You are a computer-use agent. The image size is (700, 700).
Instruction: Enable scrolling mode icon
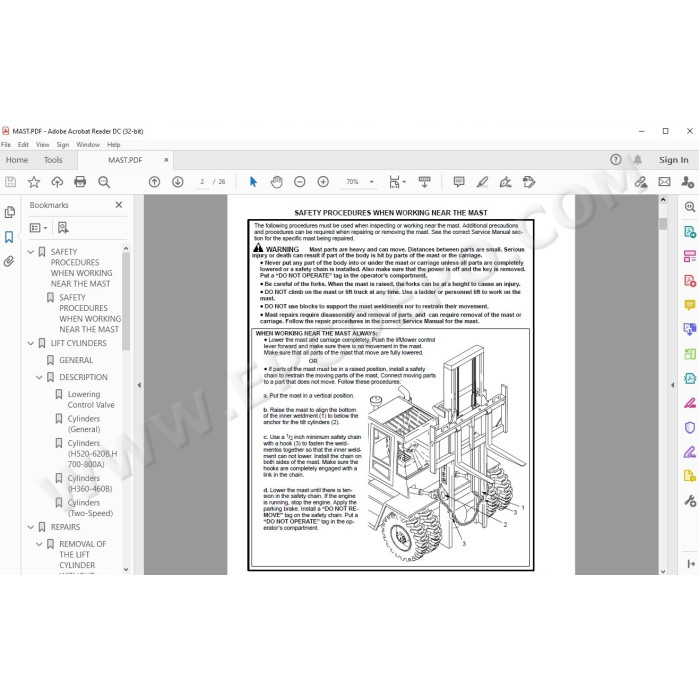coord(425,182)
